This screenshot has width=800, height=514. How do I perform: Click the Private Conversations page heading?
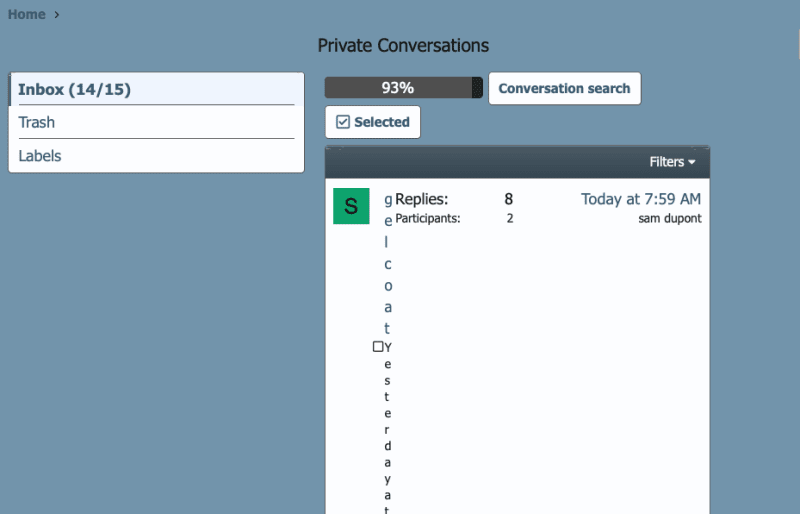tap(403, 46)
